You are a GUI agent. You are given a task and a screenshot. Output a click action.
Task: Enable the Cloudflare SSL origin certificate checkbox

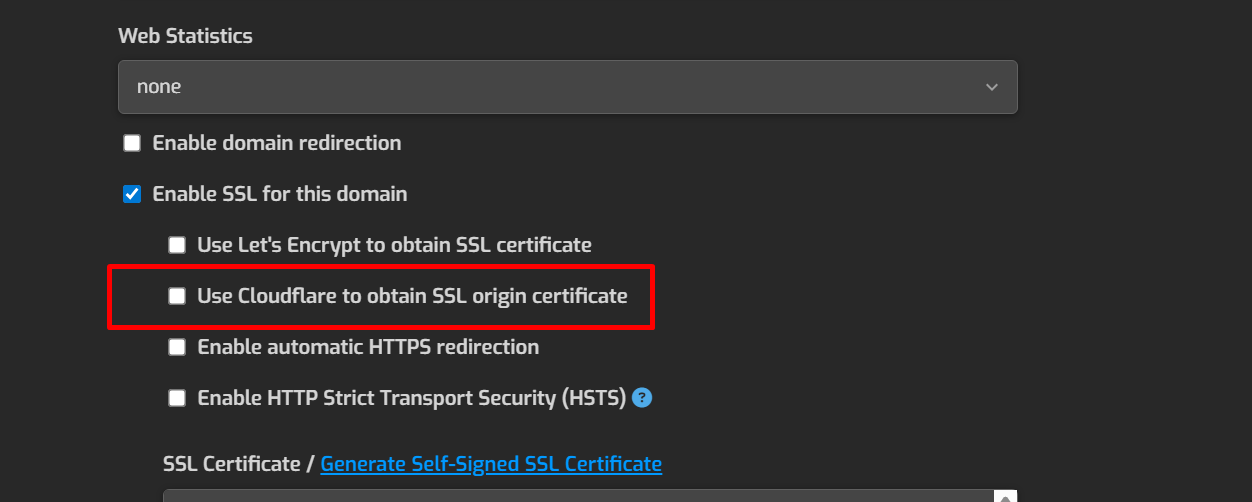(177, 296)
